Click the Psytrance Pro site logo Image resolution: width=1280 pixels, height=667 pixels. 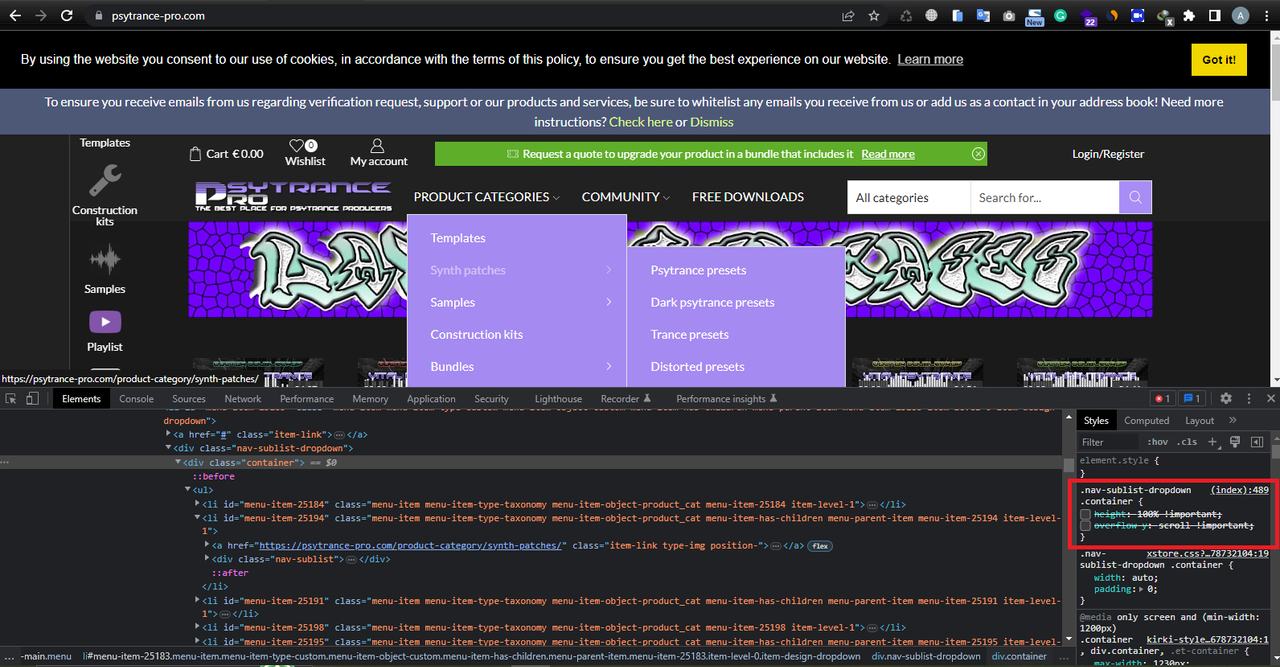(293, 196)
